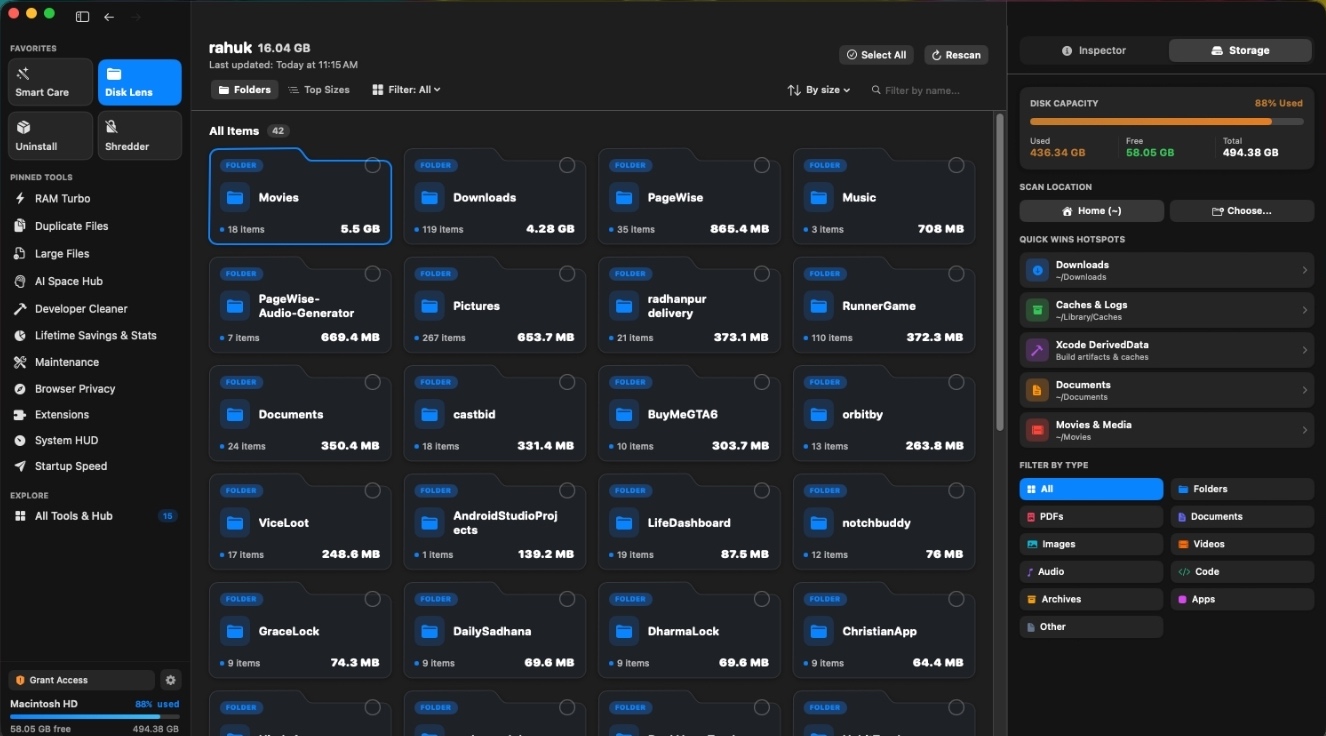The width and height of the screenshot is (1326, 736).
Task: Expand Downloads hotspot chevron
Action: point(1304,270)
